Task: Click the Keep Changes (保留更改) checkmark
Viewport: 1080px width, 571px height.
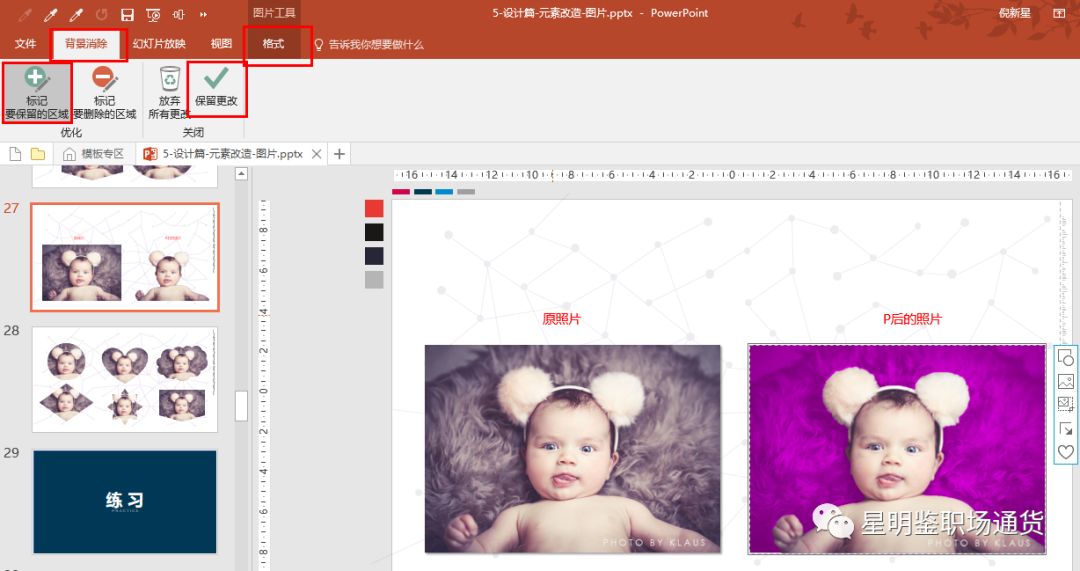Action: (x=216, y=88)
